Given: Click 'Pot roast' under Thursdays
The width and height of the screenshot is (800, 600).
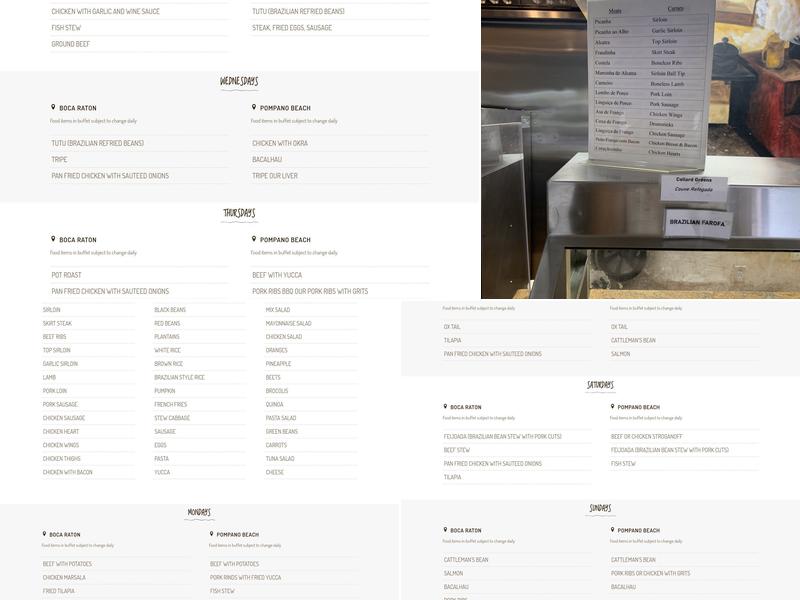Looking at the screenshot, I should click(x=66, y=274).
